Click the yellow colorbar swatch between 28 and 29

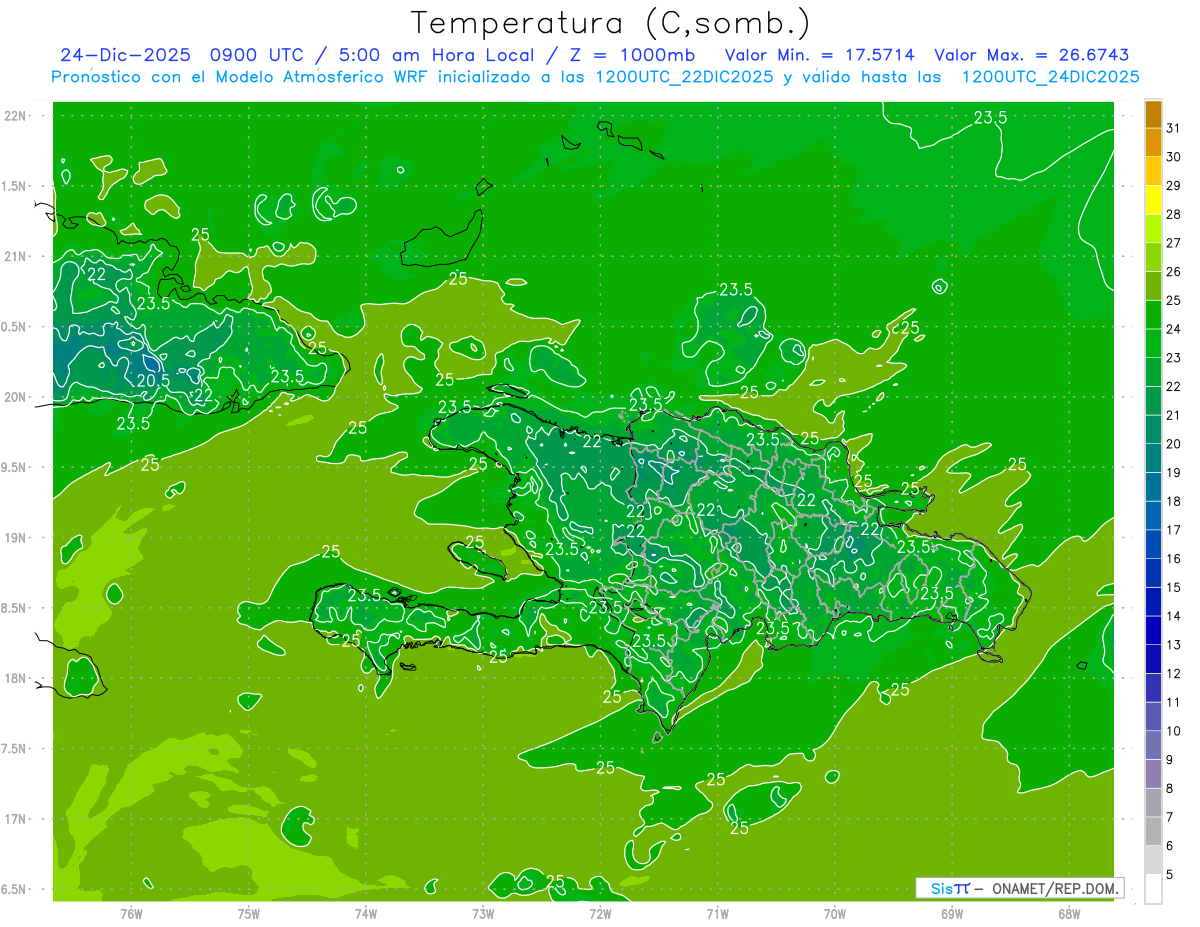[1154, 200]
